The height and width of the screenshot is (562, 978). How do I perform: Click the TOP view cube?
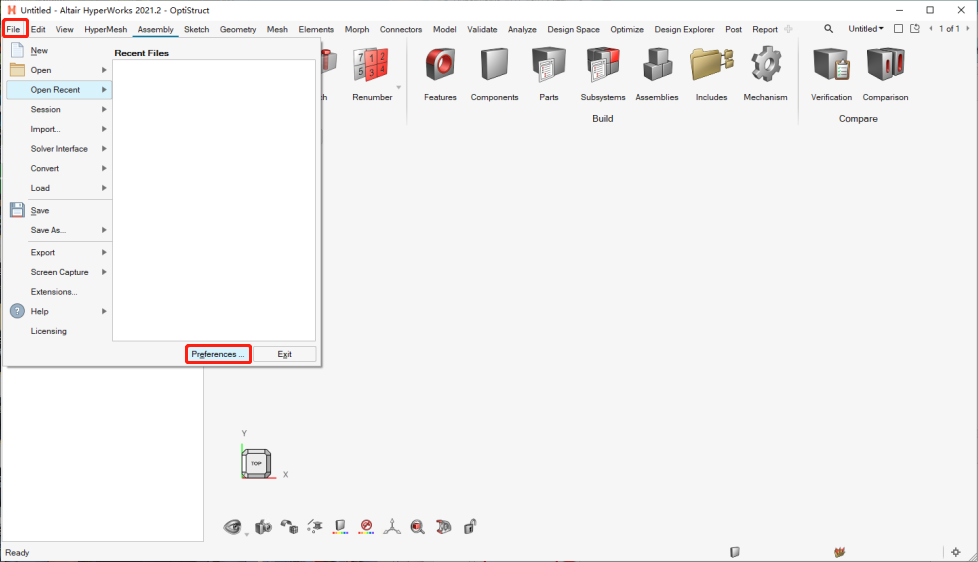point(256,463)
